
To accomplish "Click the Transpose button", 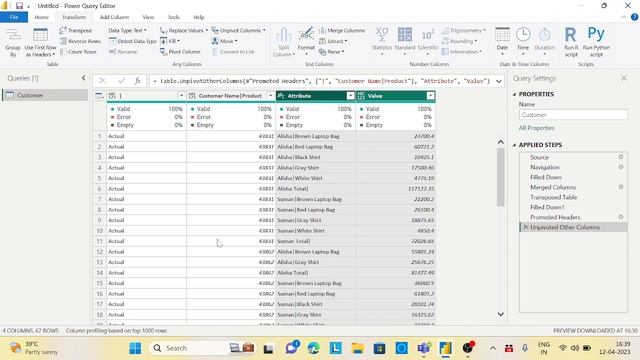I will click(76, 31).
